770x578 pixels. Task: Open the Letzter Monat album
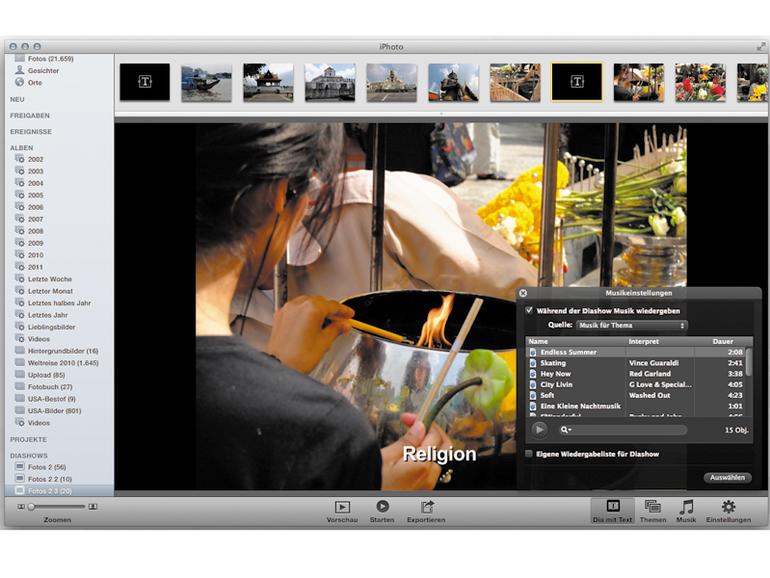pos(50,291)
